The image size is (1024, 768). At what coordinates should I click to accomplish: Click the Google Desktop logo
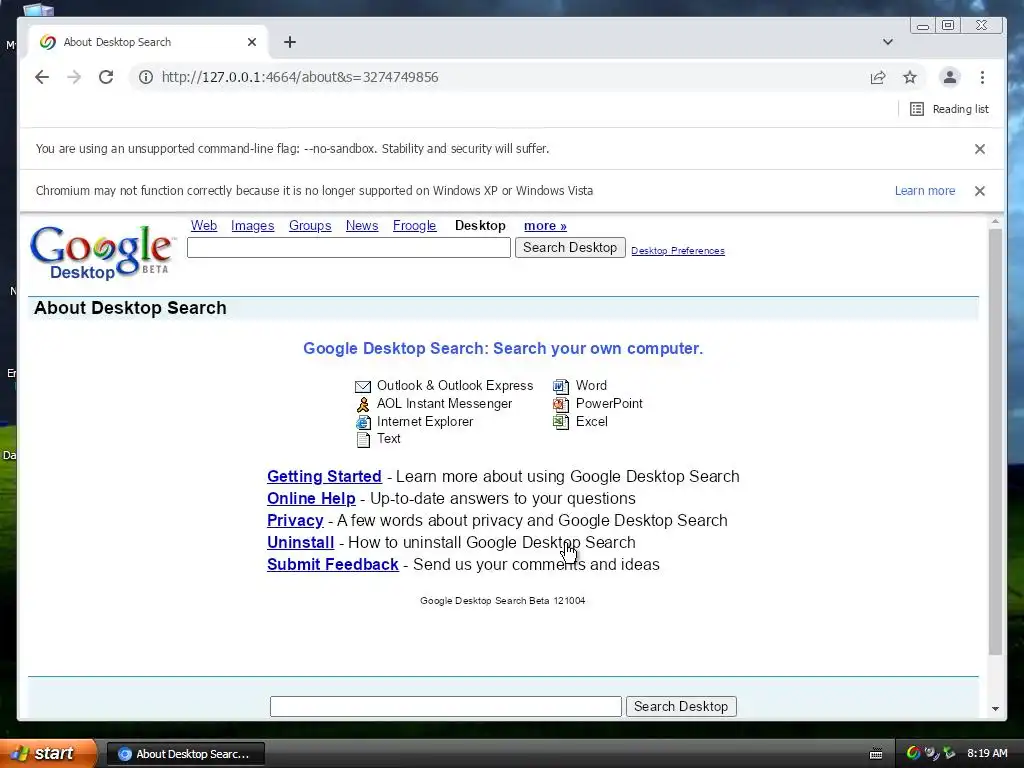pyautogui.click(x=103, y=252)
